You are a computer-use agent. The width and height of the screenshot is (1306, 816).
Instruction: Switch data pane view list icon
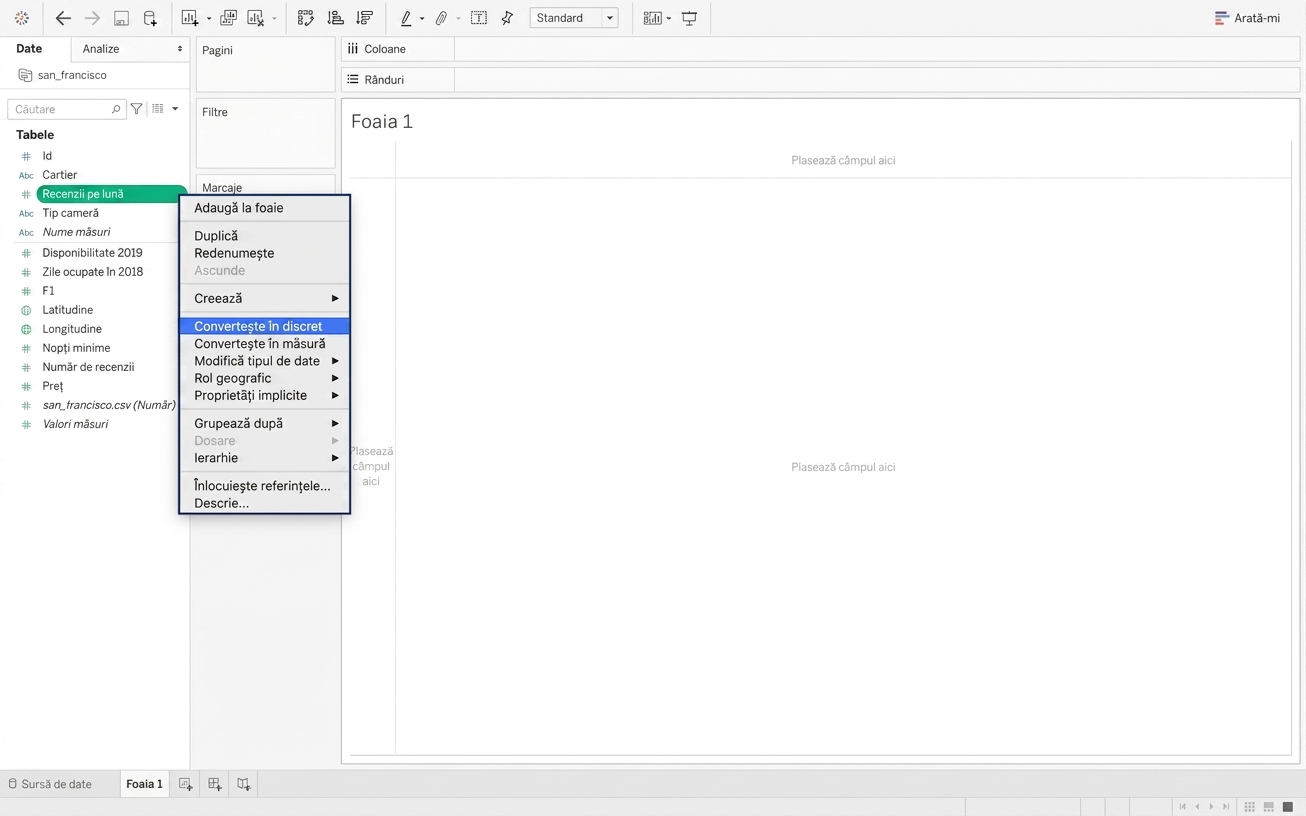[158, 109]
